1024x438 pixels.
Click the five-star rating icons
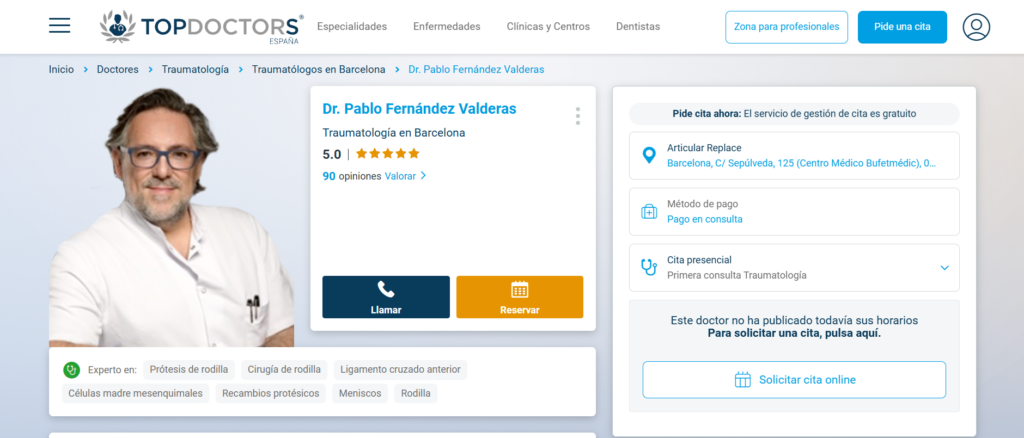tap(387, 154)
